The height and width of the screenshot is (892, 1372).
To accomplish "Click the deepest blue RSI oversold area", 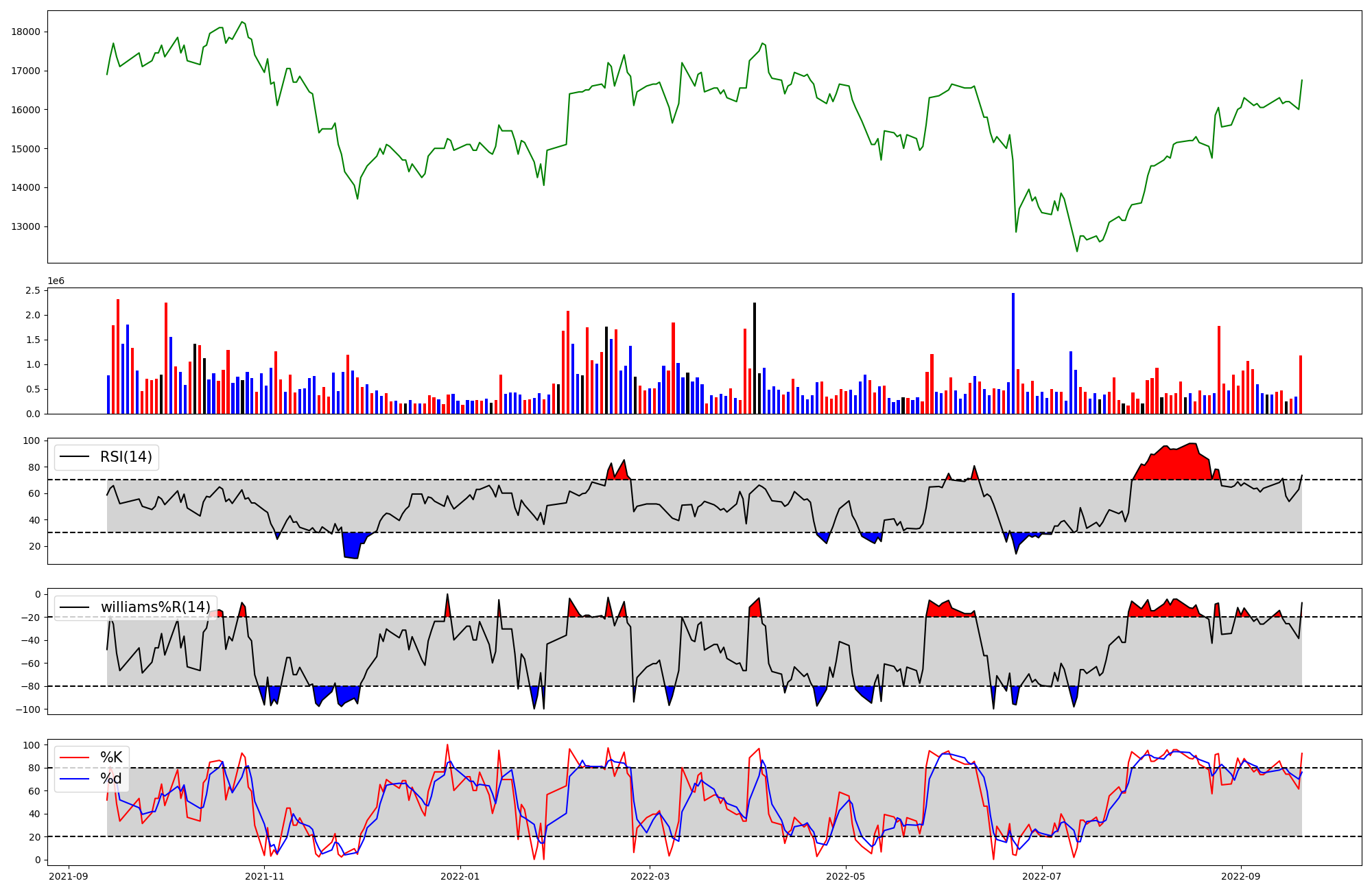I will [x=352, y=545].
